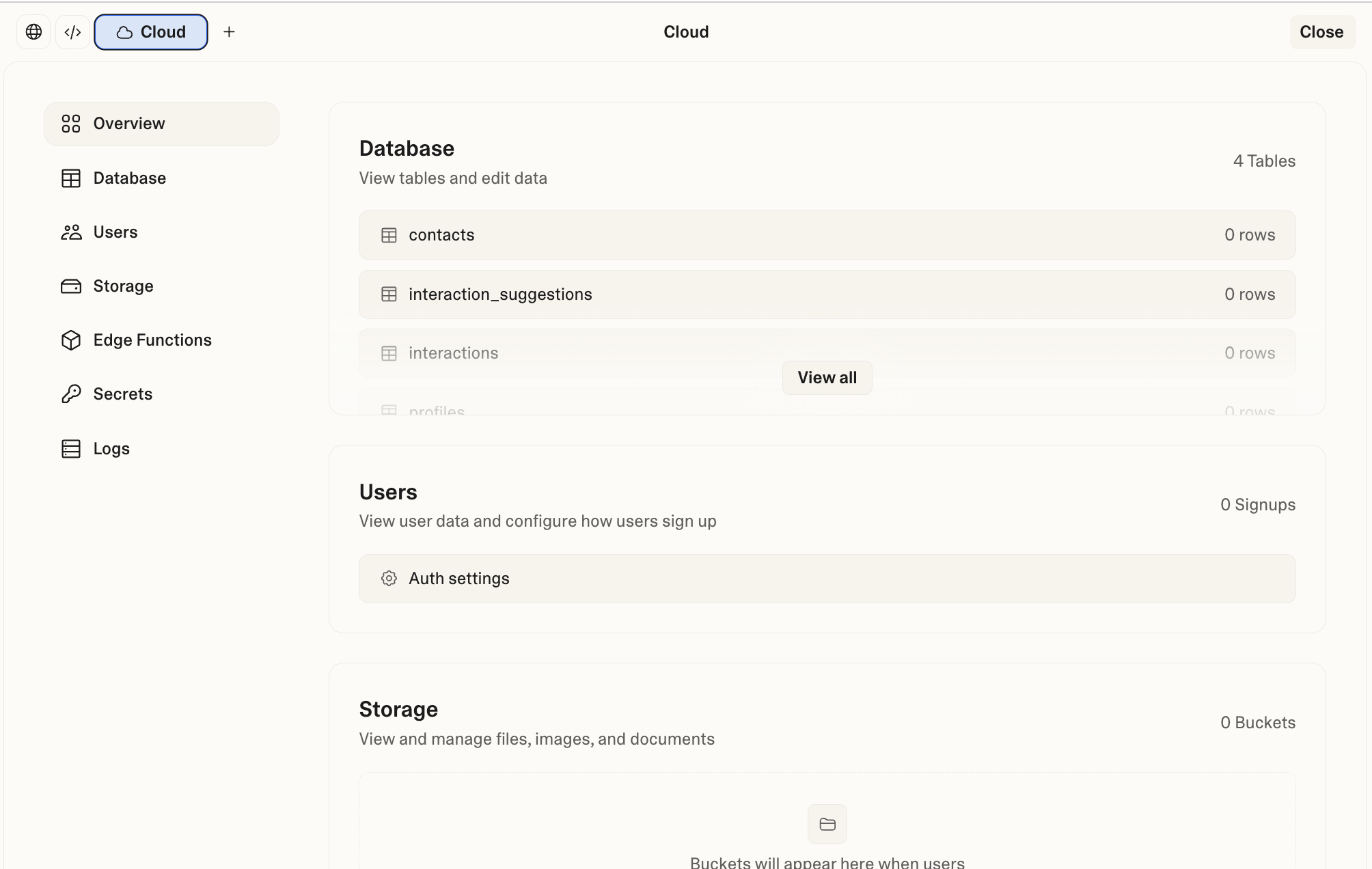
Task: Click the Users people icon
Action: [x=71, y=232]
